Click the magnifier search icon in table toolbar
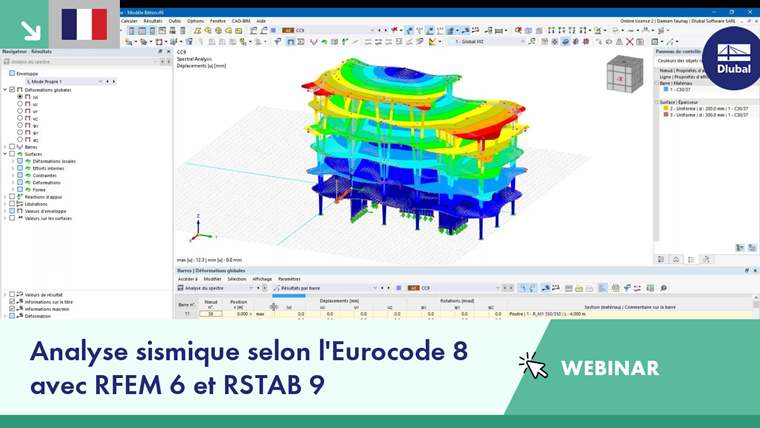Viewport: 760px width, 428px height. 664,288
